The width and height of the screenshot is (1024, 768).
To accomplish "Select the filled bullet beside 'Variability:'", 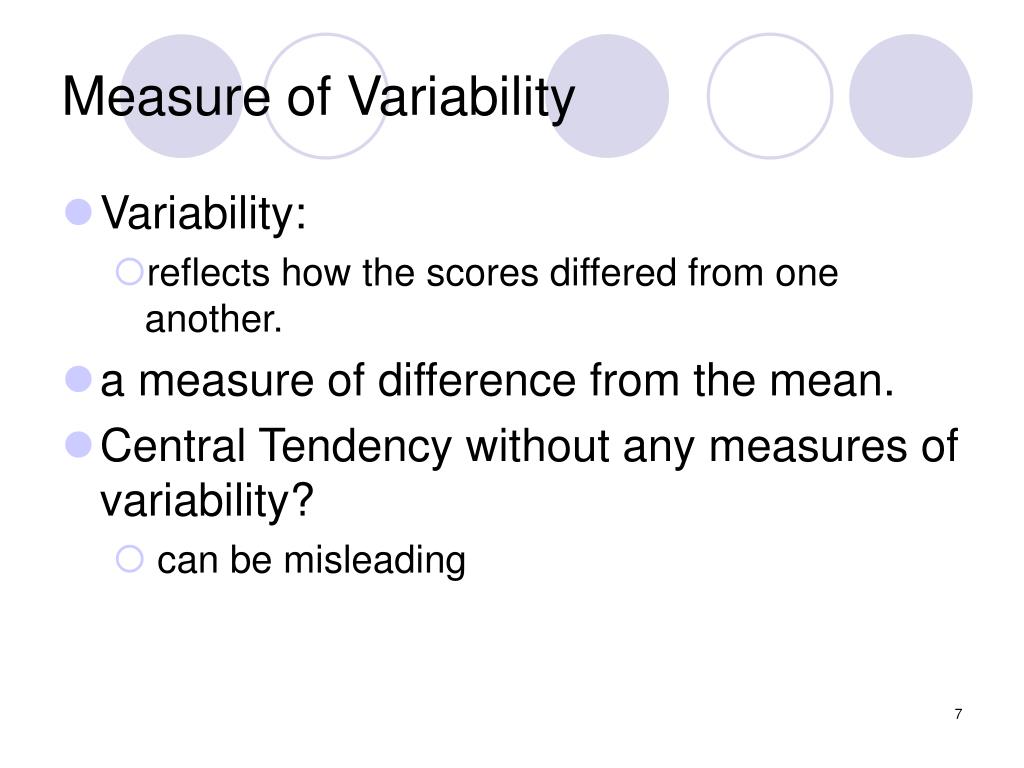I will point(78,212).
